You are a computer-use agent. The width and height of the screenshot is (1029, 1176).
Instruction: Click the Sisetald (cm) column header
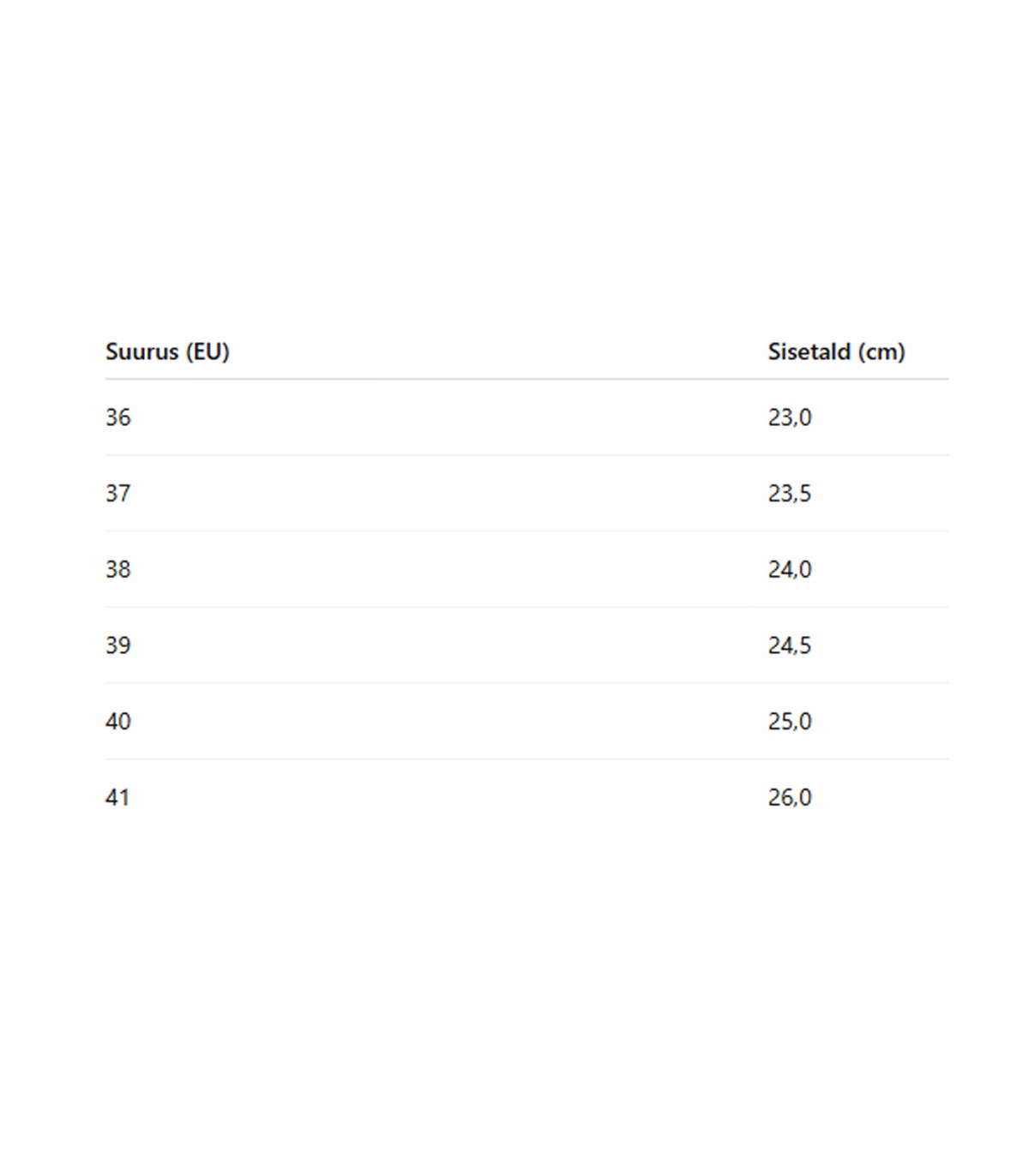point(836,351)
